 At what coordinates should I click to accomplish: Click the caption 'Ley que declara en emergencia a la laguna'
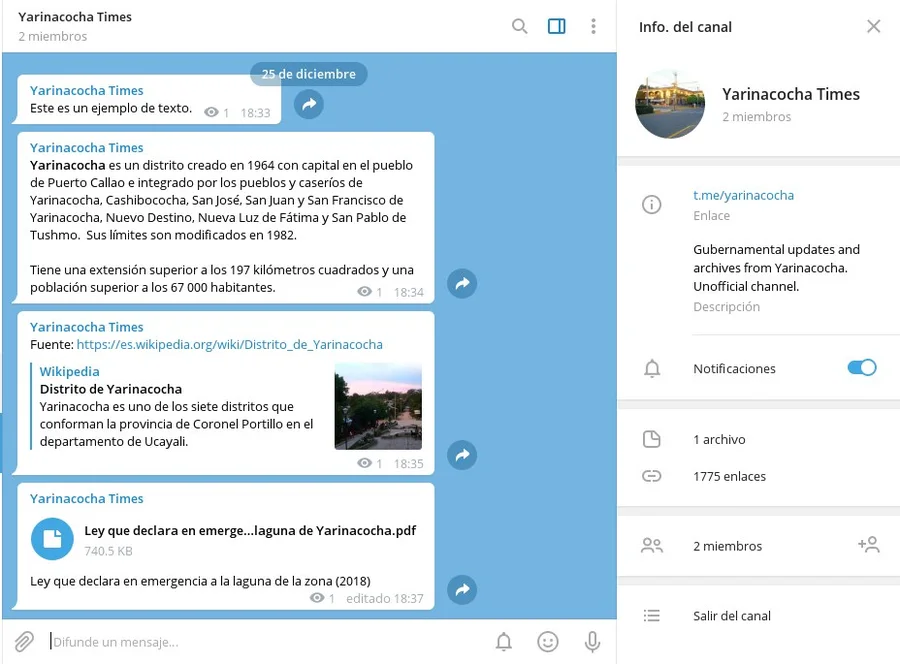click(x=200, y=581)
